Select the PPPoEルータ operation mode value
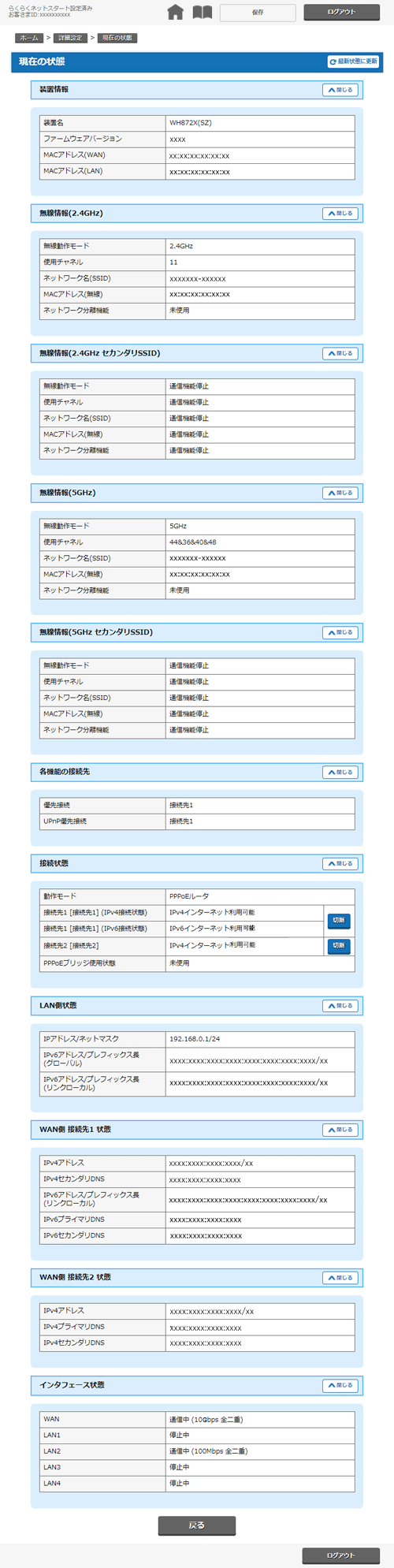 pos(189,896)
